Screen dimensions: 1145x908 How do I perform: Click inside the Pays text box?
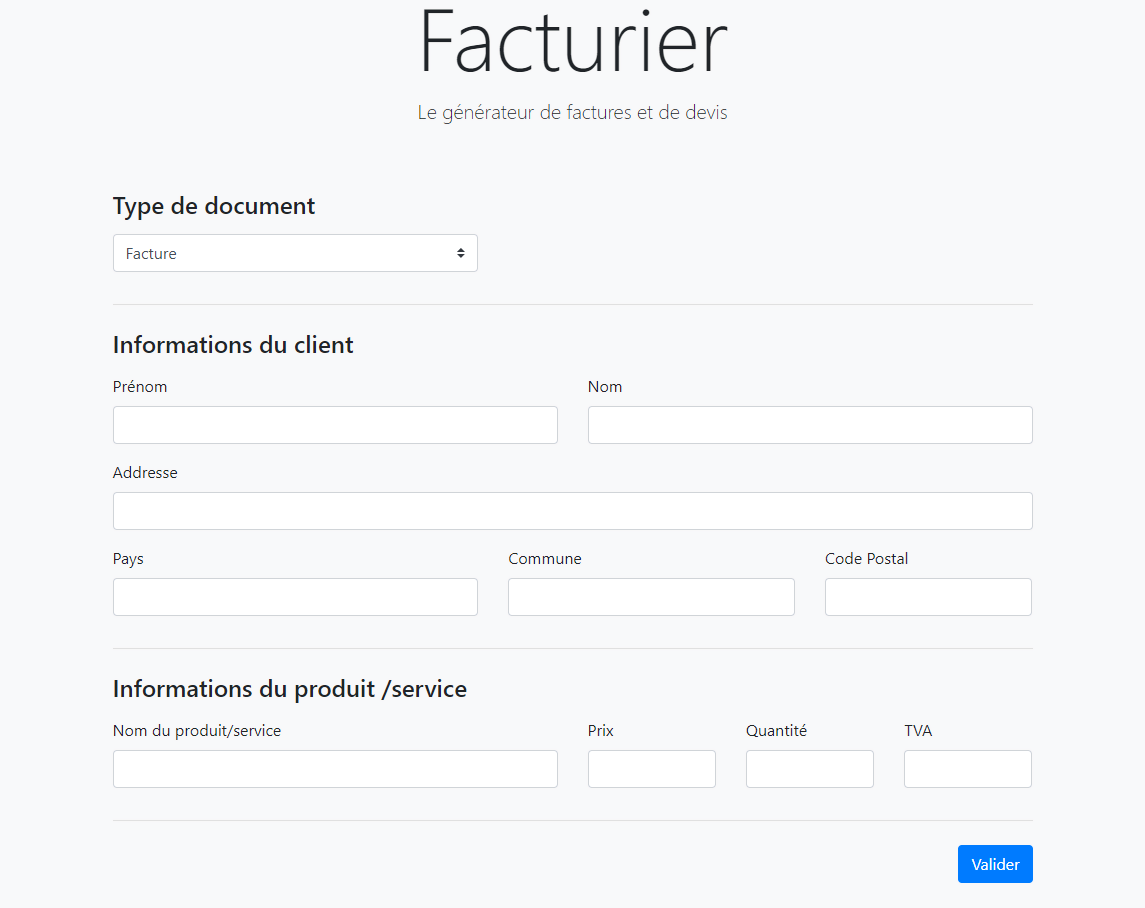click(x=295, y=597)
